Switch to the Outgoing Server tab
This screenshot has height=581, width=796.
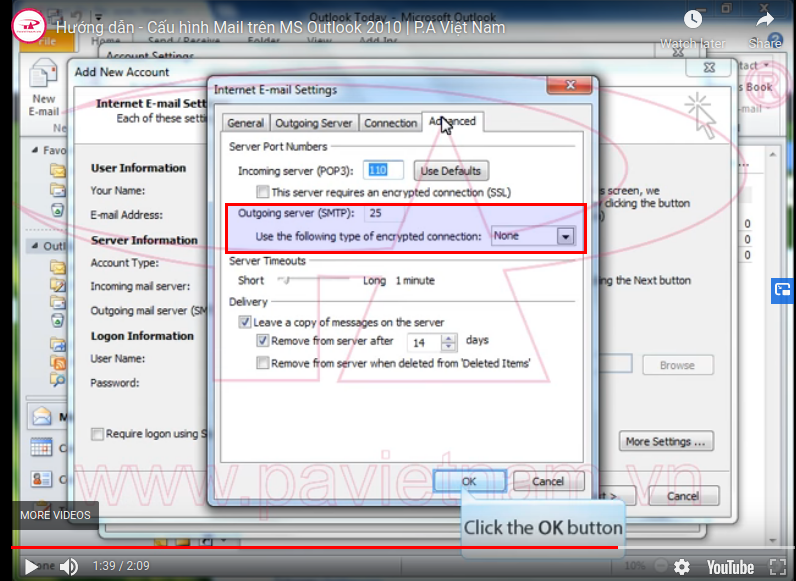coord(313,123)
